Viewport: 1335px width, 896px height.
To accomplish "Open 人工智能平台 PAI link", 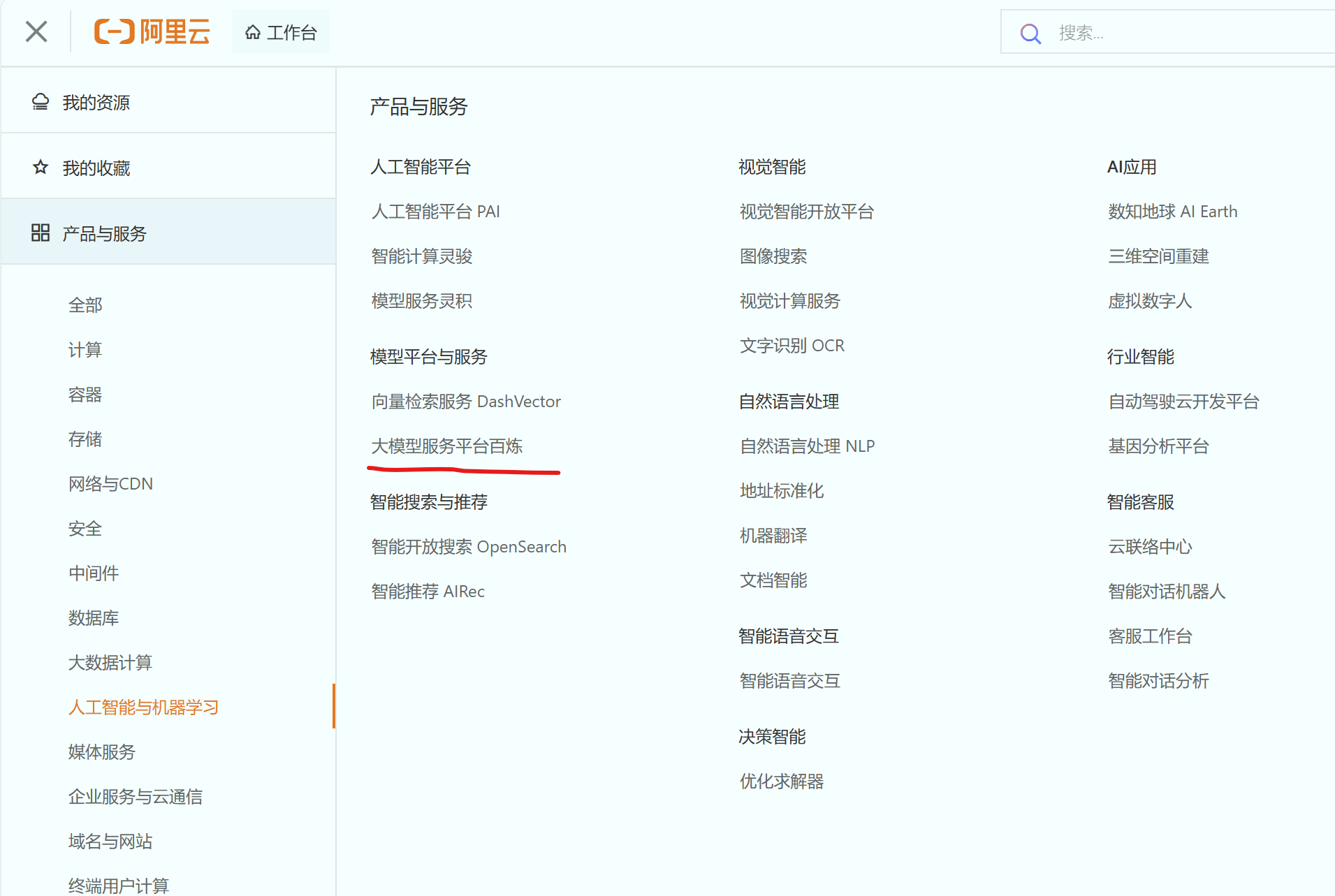I will [436, 211].
